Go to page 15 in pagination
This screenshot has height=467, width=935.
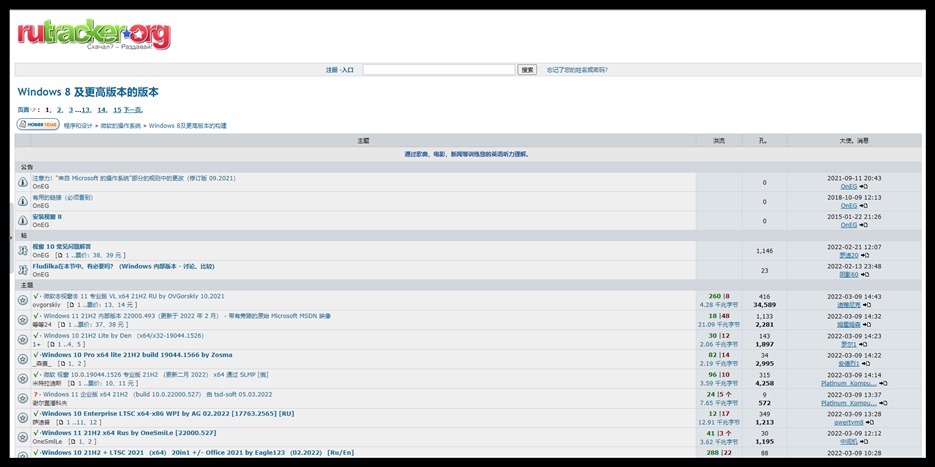point(117,110)
